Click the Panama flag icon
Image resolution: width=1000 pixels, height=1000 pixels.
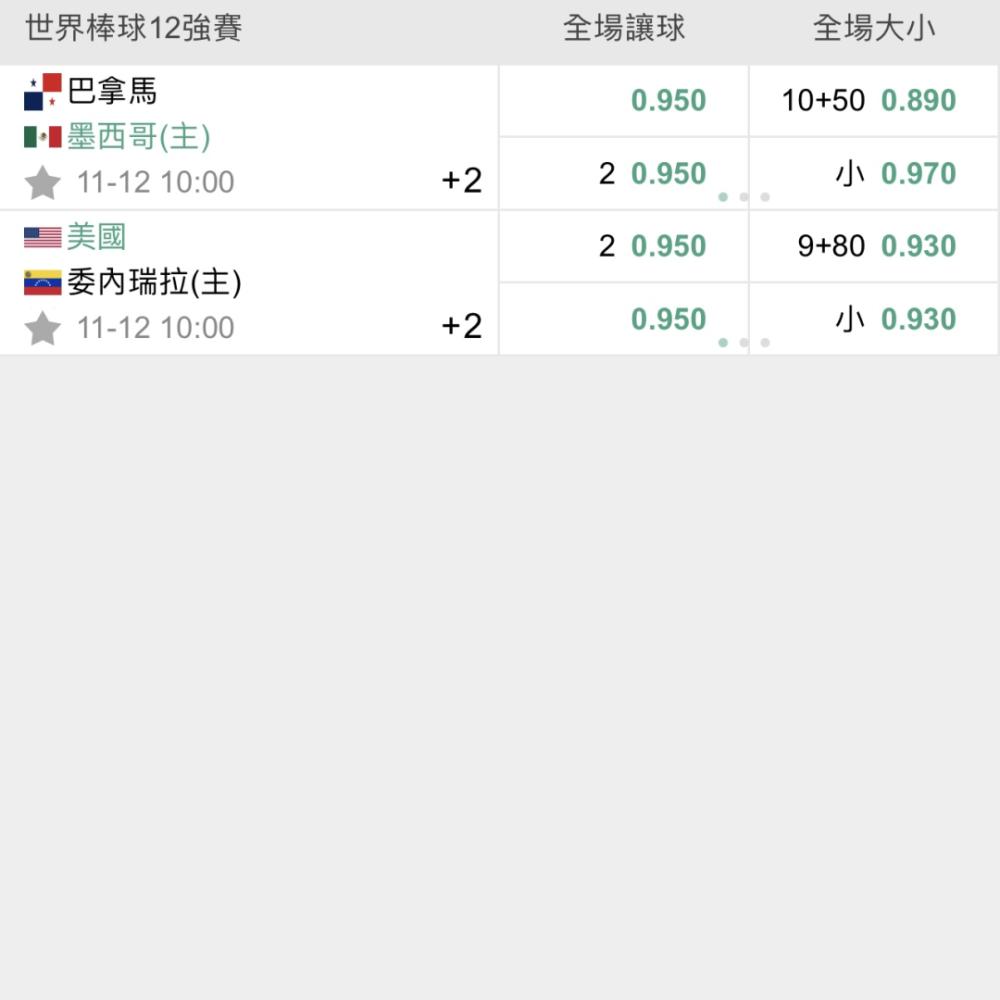coord(42,91)
